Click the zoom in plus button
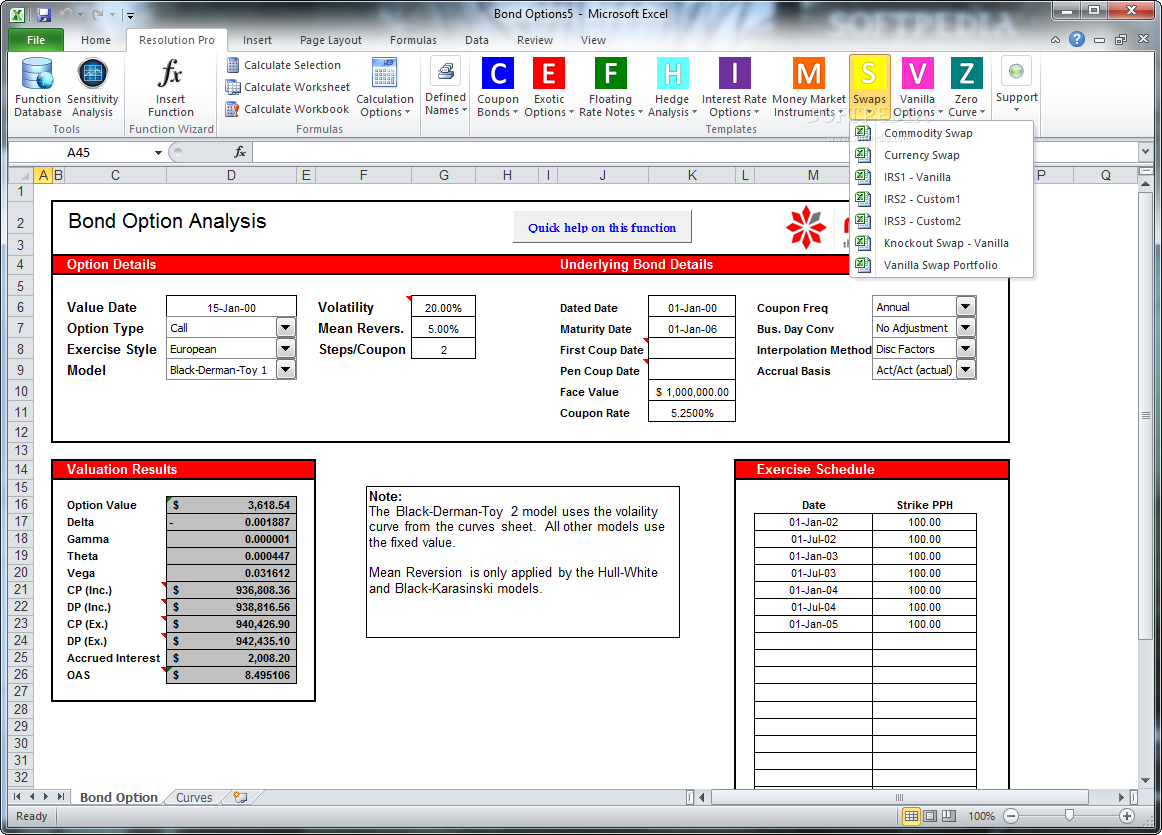 [x=1126, y=816]
